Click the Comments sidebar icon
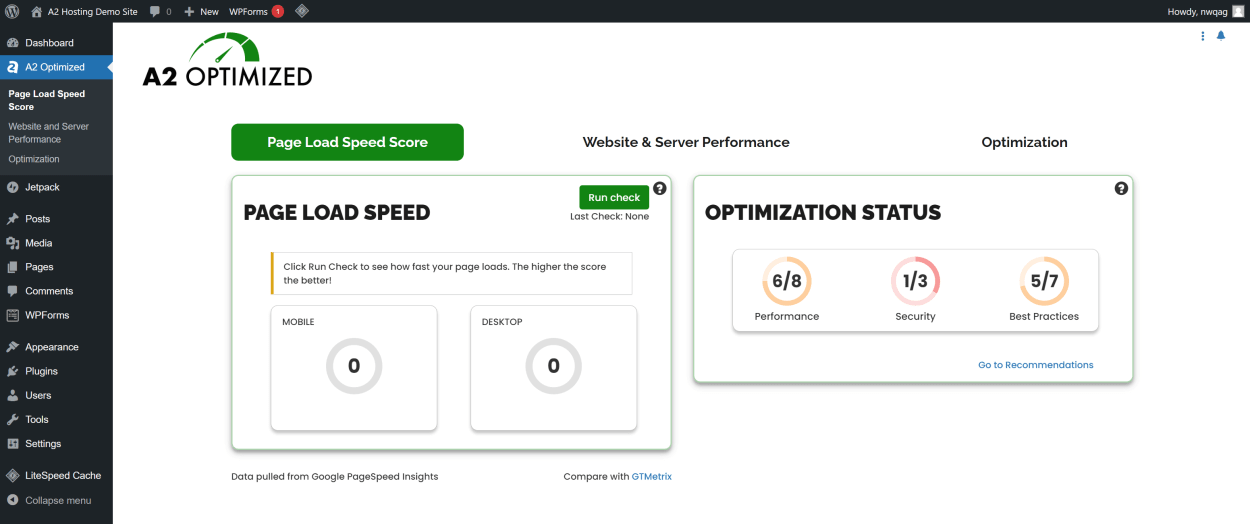This screenshot has width=1250, height=524. pyautogui.click(x=13, y=291)
